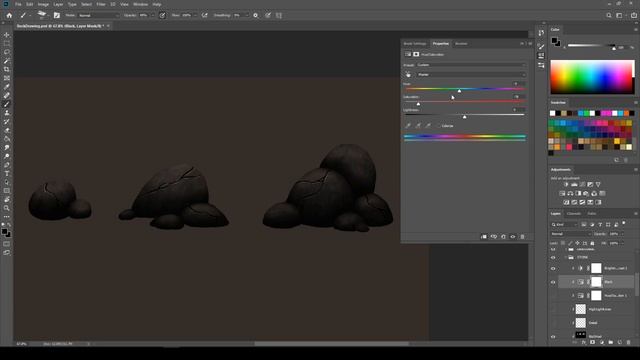
Task: Toggle symmetry paint options icon
Action: point(279,16)
